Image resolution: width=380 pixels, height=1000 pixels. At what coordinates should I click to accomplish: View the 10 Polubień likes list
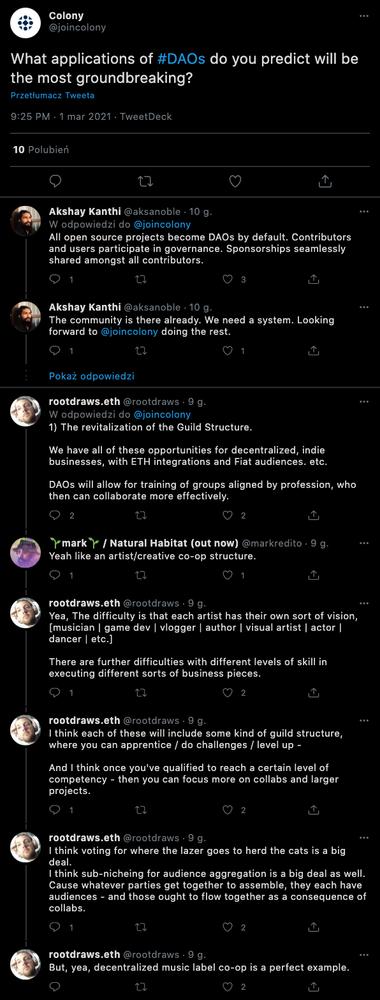(40, 149)
